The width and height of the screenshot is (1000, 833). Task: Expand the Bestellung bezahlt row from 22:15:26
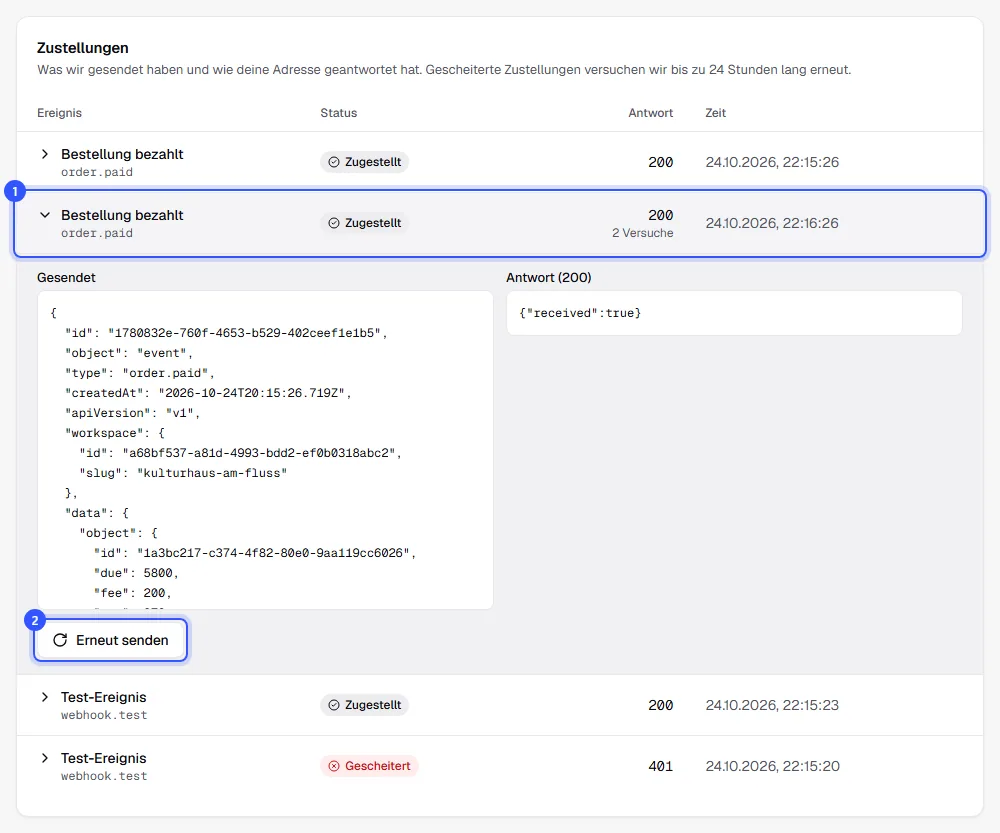pyautogui.click(x=45, y=154)
